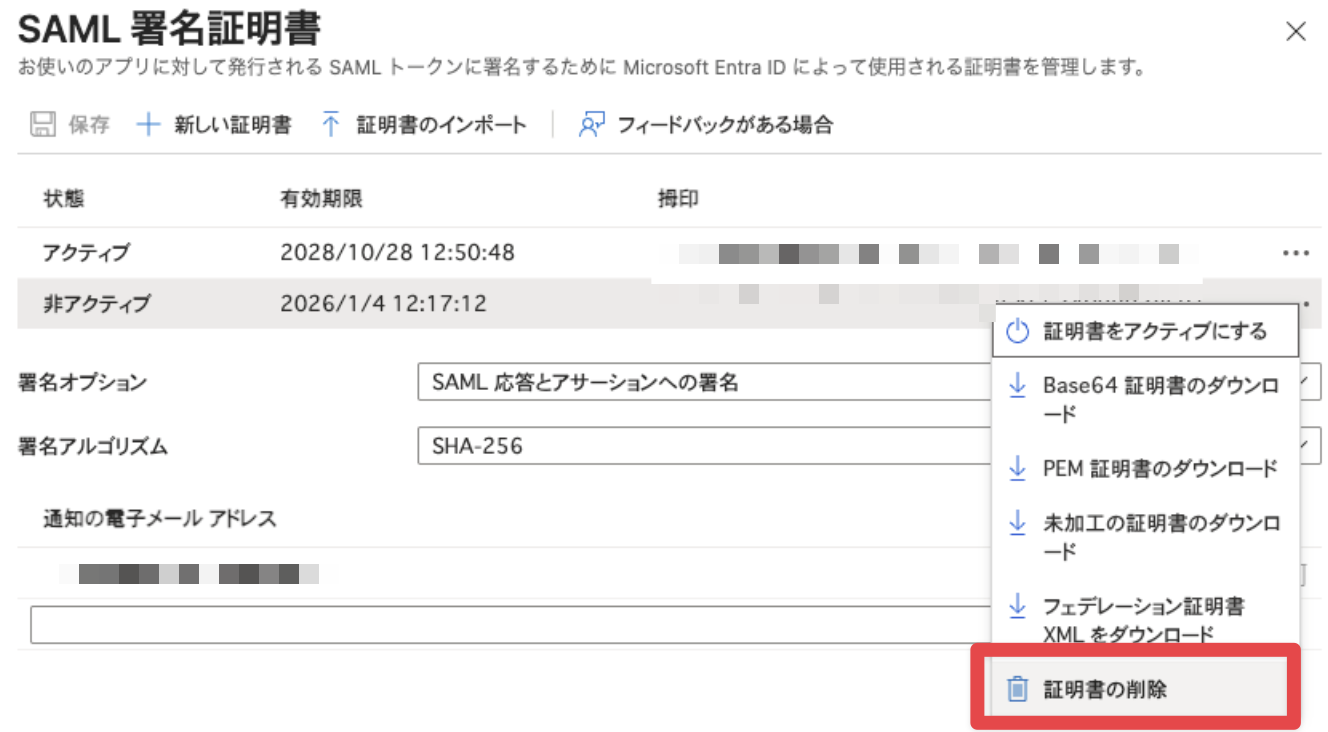Click the 新しい証明書 button label

click(x=232, y=125)
